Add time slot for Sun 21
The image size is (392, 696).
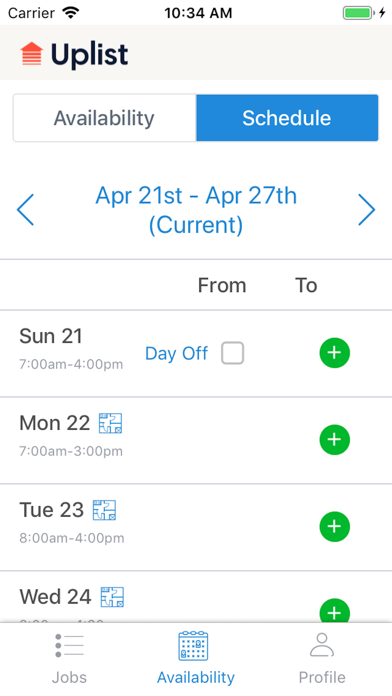coord(335,353)
